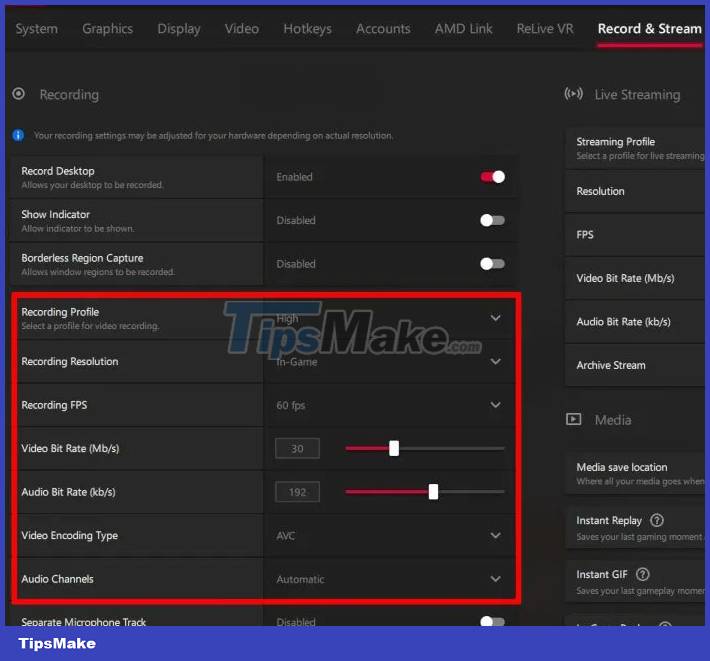Click the Instant GIF label
Viewport: 710px width, 661px height.
602,574
